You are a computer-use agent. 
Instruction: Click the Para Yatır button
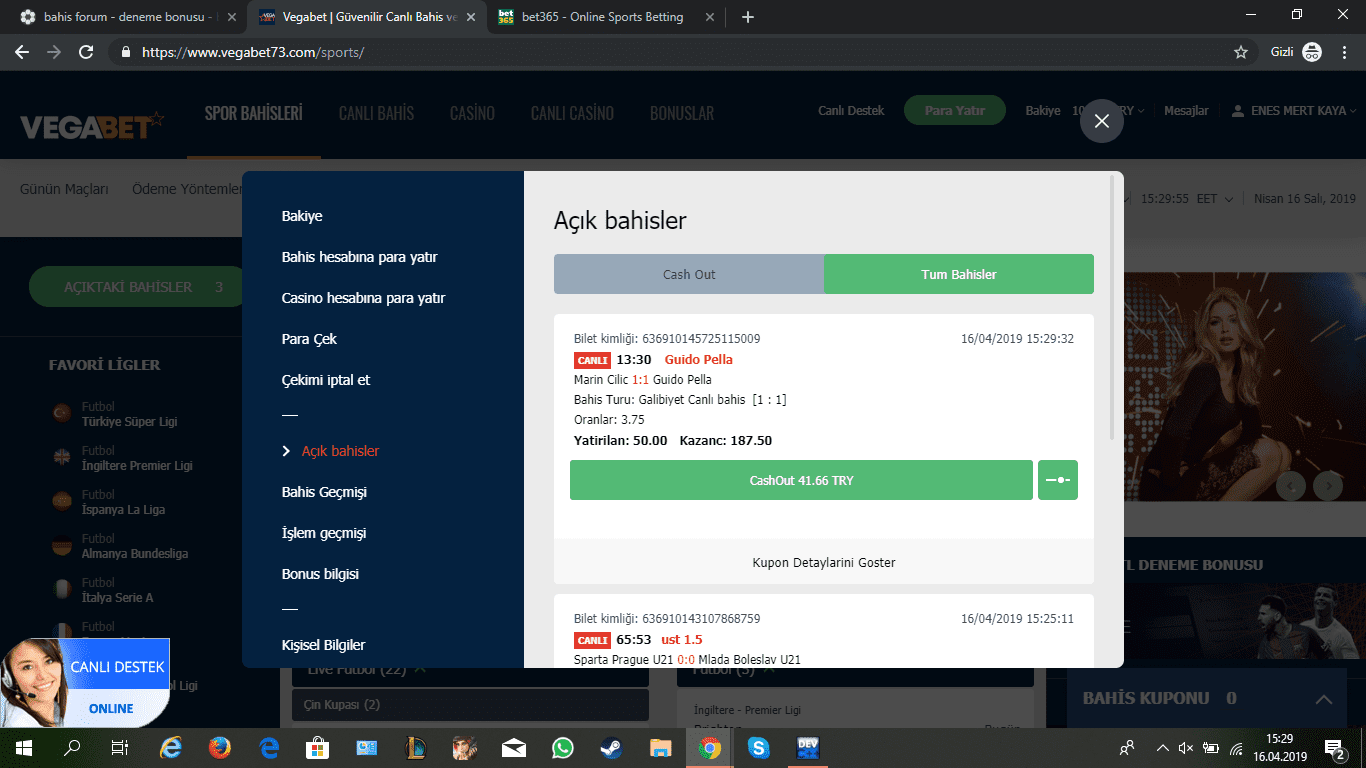[954, 111]
